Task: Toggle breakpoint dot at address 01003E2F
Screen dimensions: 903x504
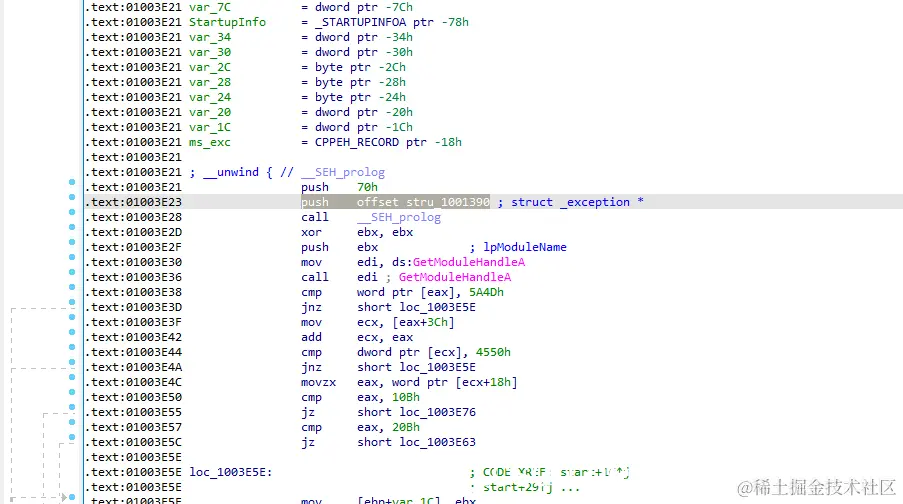Action: [72, 242]
